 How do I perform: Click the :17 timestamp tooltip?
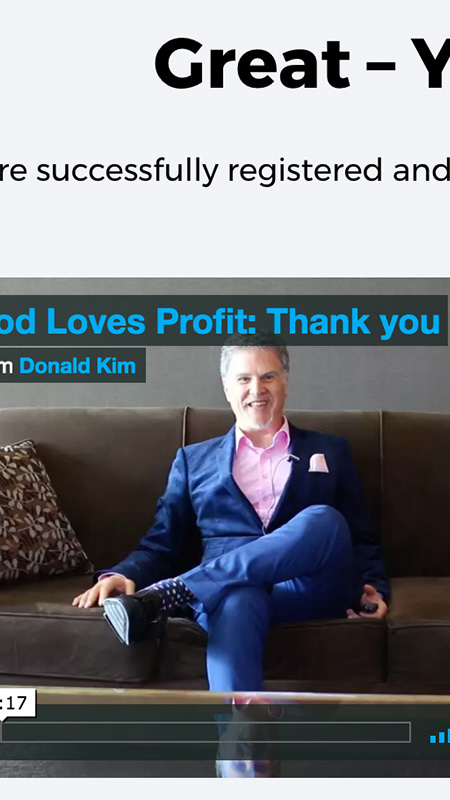point(17,704)
